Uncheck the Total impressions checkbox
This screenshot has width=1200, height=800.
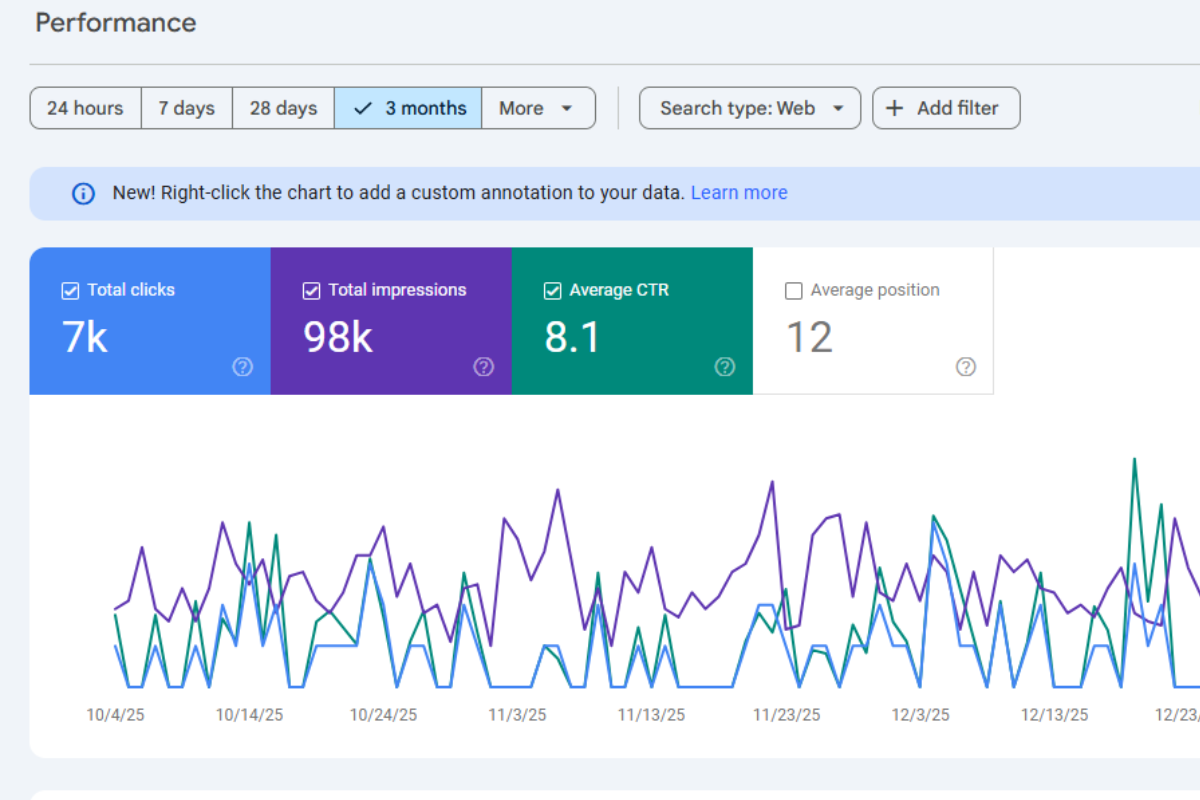(x=311, y=291)
